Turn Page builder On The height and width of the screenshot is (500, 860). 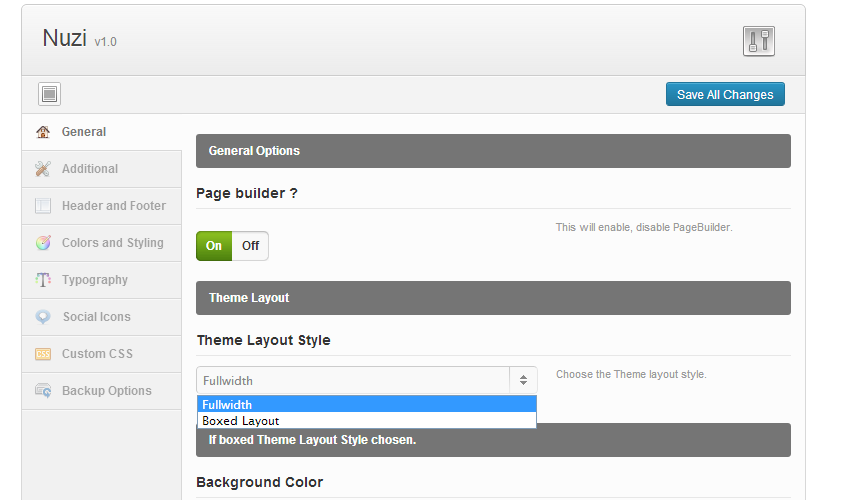pos(214,246)
